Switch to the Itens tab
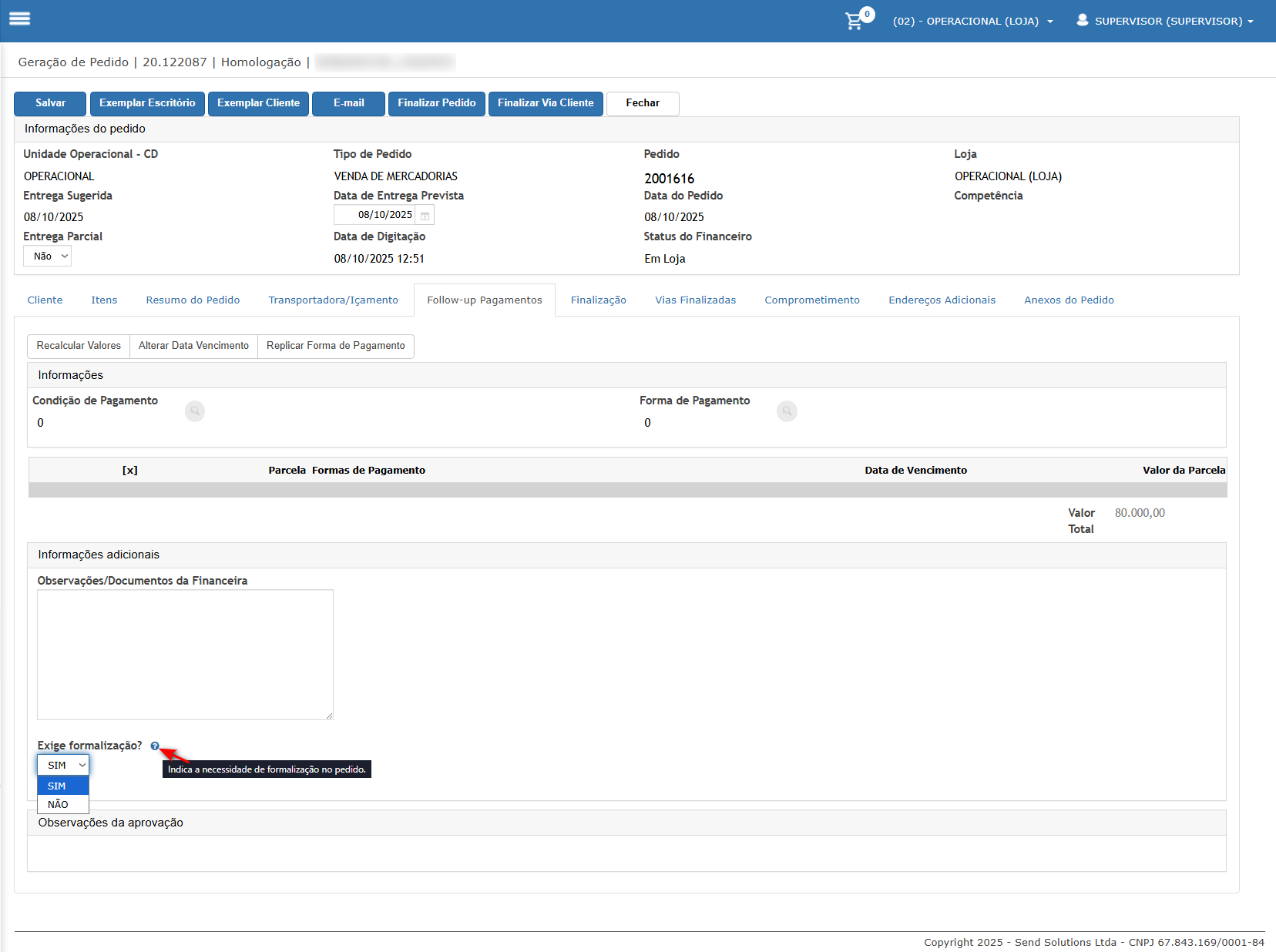The height and width of the screenshot is (952, 1276). (104, 300)
